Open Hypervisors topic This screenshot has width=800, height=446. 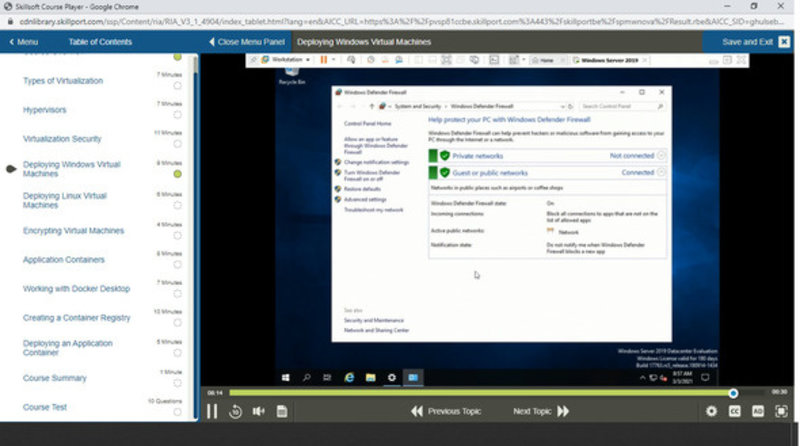tap(44, 110)
